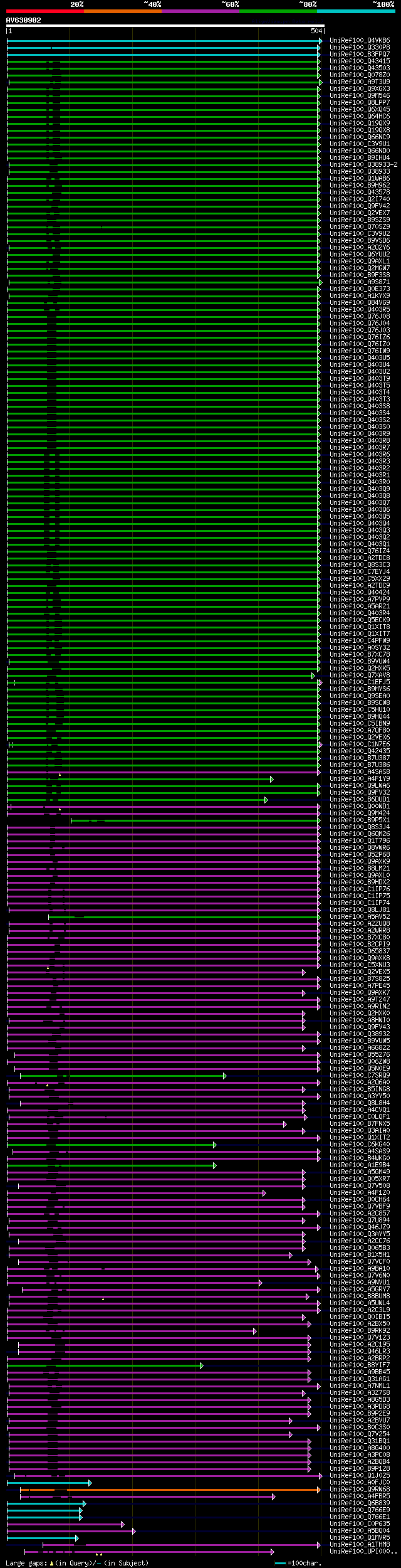Select the label UniRef100_A5AV52
Screen dimensions: 401x1568
coord(360,917)
